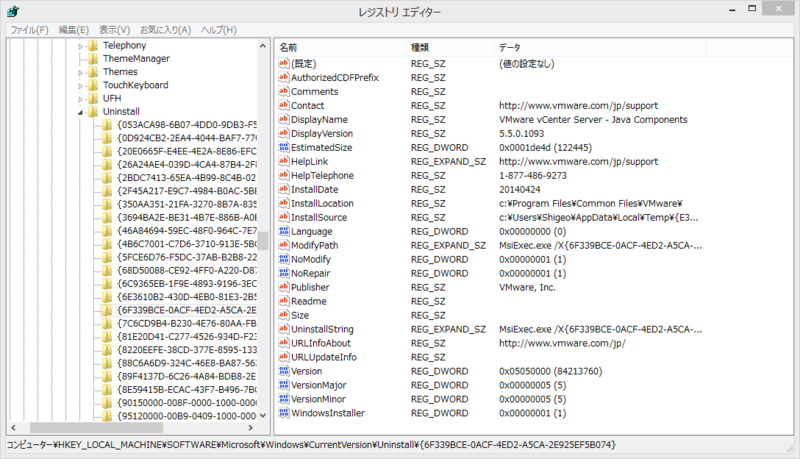Select the ModifyPath value name
This screenshot has width=800, height=459.
pyautogui.click(x=314, y=245)
